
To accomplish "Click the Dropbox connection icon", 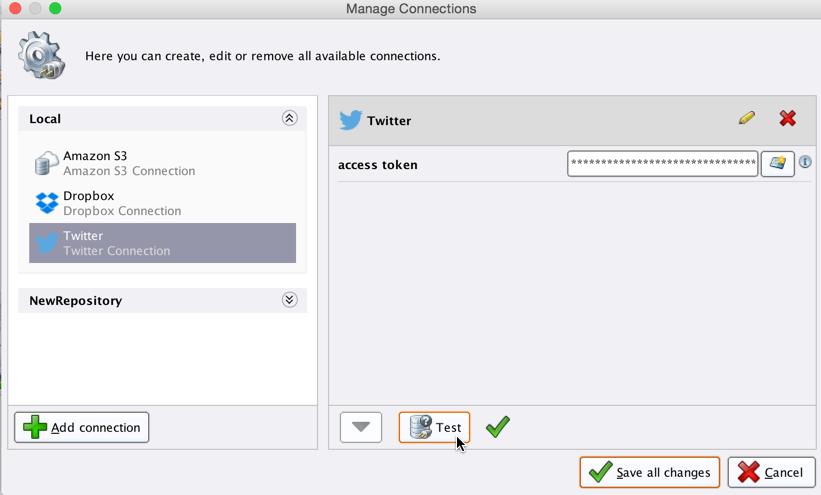I will 46,203.
